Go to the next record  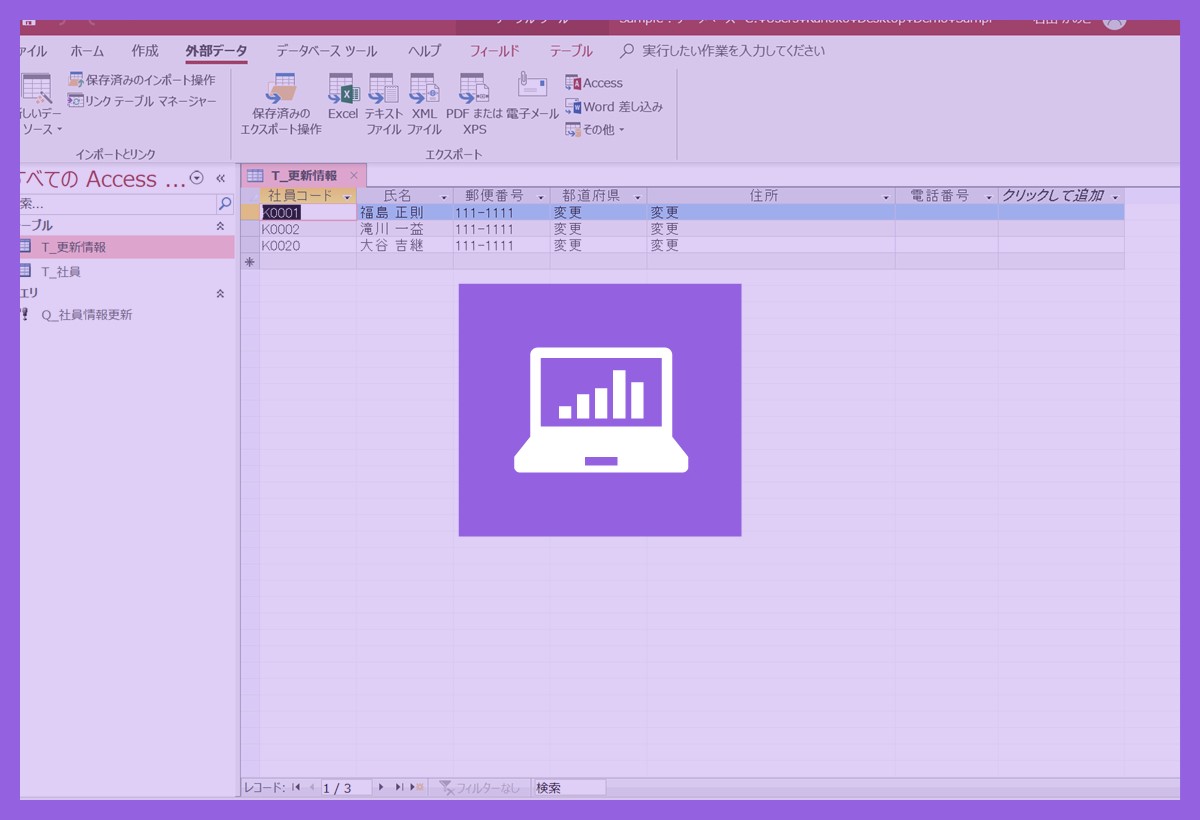(381, 788)
